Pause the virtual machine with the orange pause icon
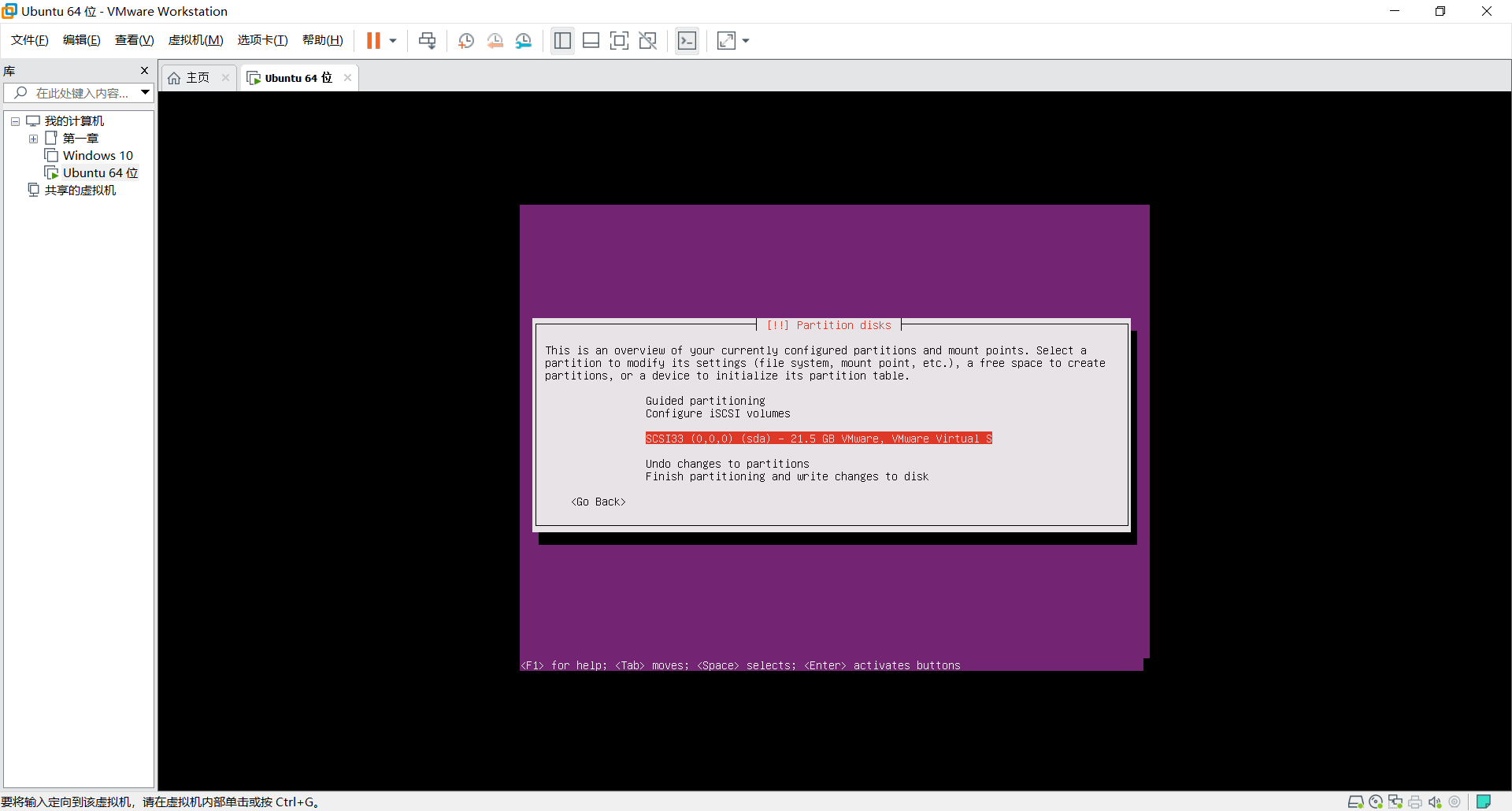1512x811 pixels. point(373,41)
